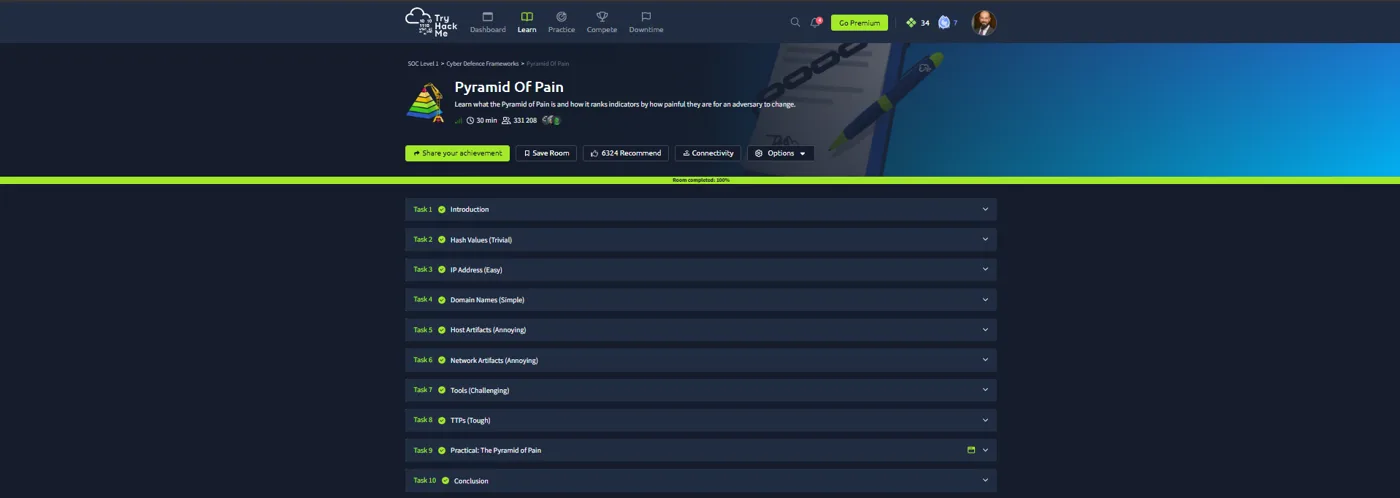Screen dimensions: 1400x498
Task: Click the clock icon beside 30 min
Action: [470, 120]
